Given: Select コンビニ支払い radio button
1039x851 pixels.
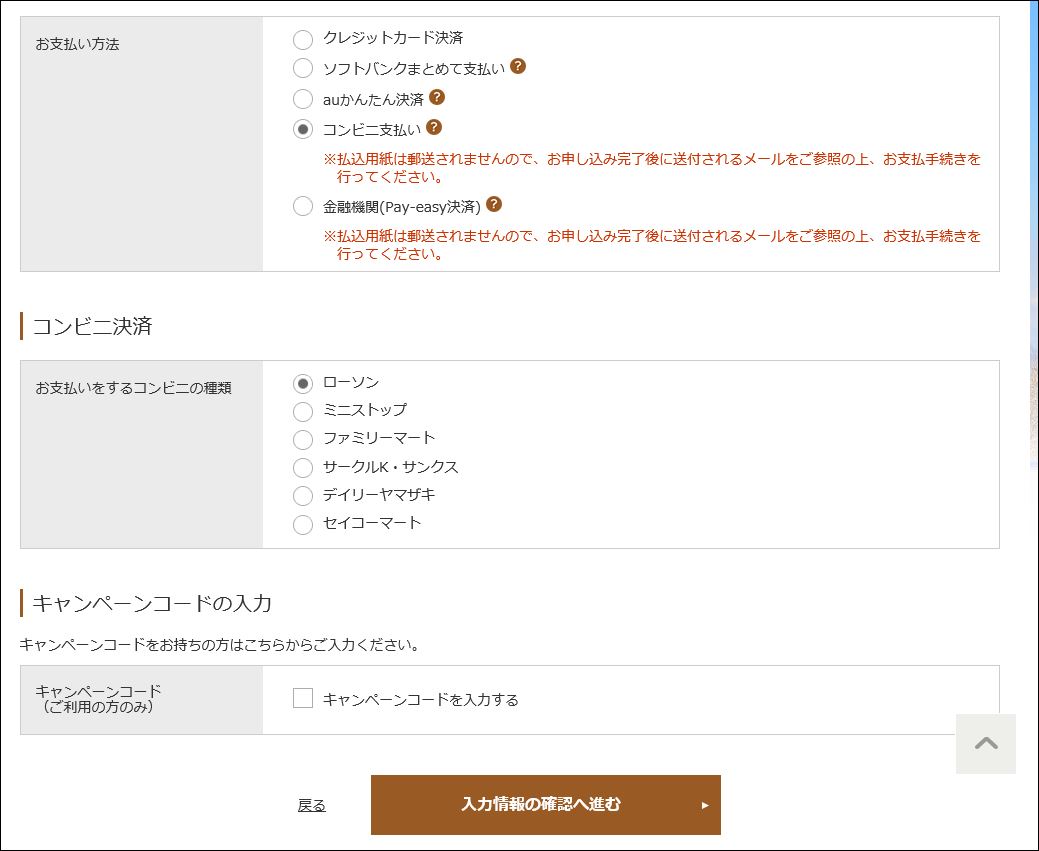Looking at the screenshot, I should (303, 129).
